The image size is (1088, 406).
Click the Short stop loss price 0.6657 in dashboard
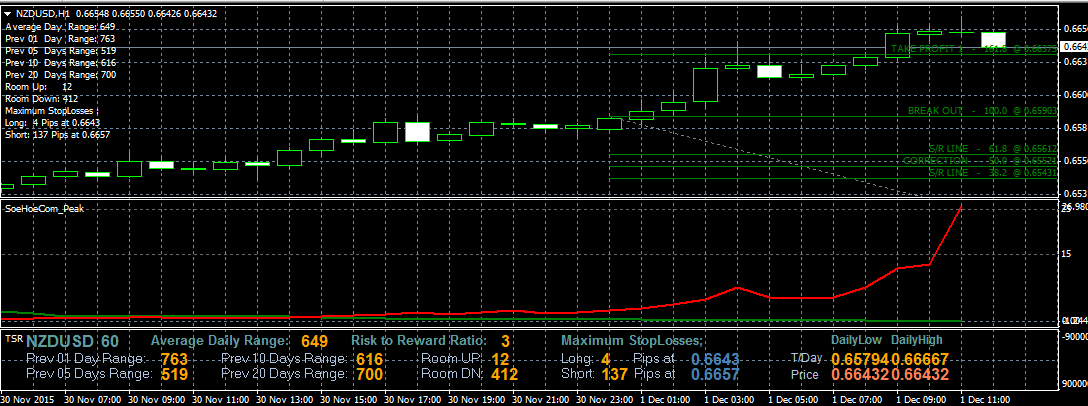click(x=716, y=374)
